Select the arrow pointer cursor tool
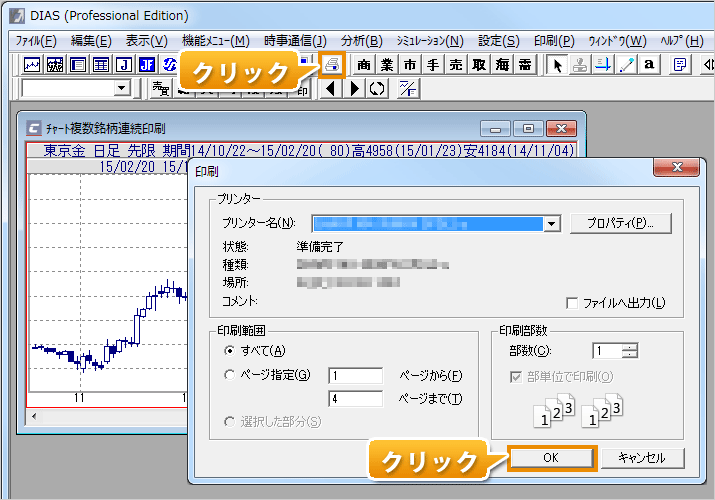Image resolution: width=715 pixels, height=500 pixels. click(x=558, y=65)
